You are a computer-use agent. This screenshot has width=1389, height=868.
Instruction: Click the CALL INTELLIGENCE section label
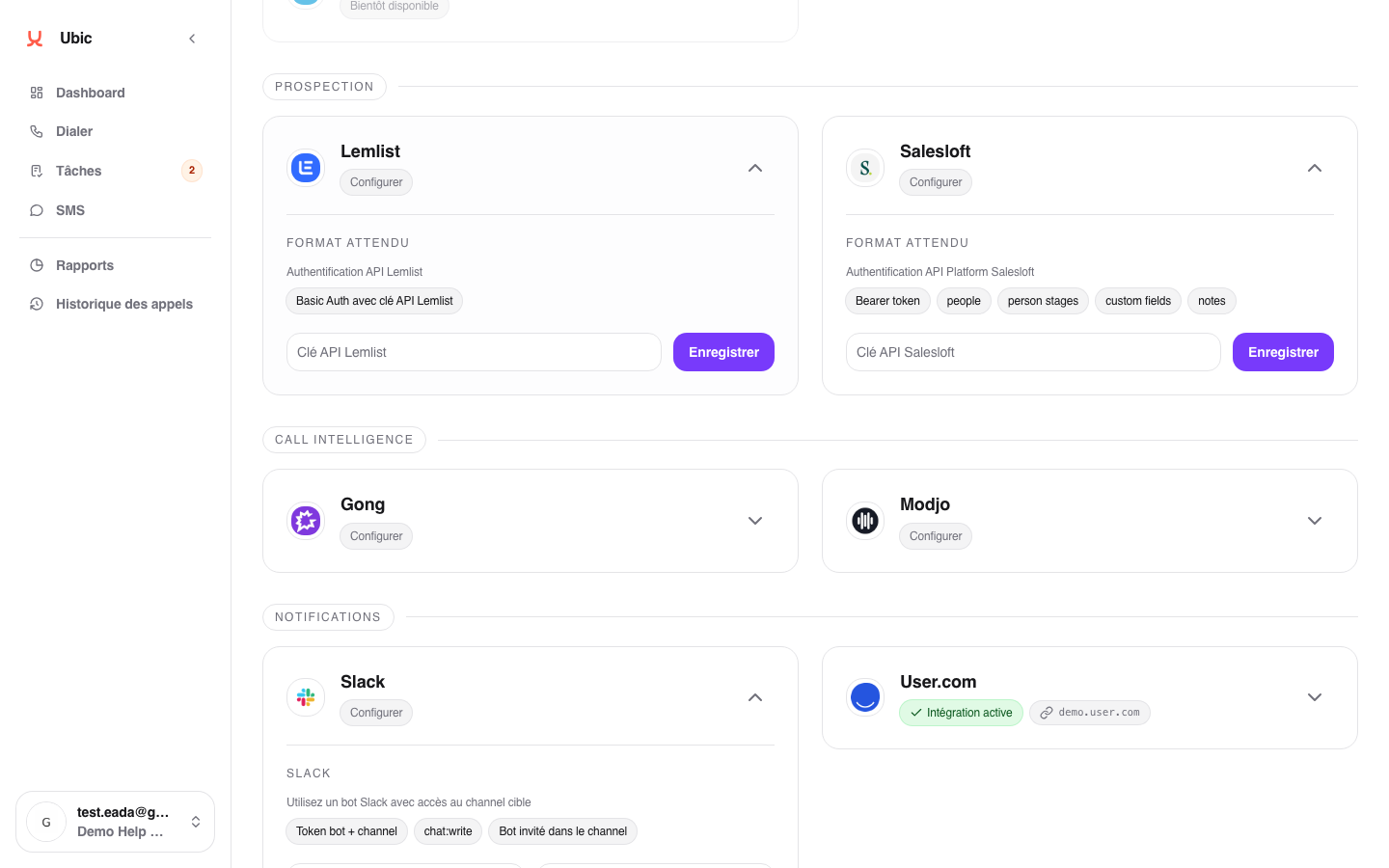(x=343, y=440)
